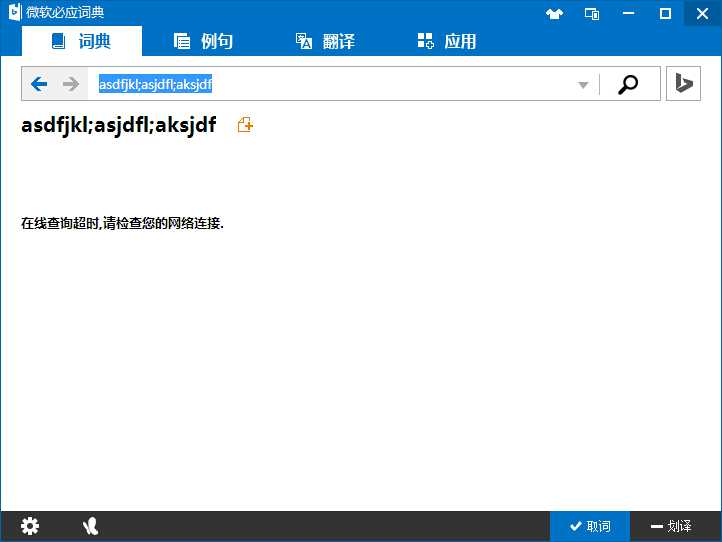This screenshot has width=722, height=542.
Task: Click the search box with asdfjkl;asjdfl;aksjdf
Action: 332,84
